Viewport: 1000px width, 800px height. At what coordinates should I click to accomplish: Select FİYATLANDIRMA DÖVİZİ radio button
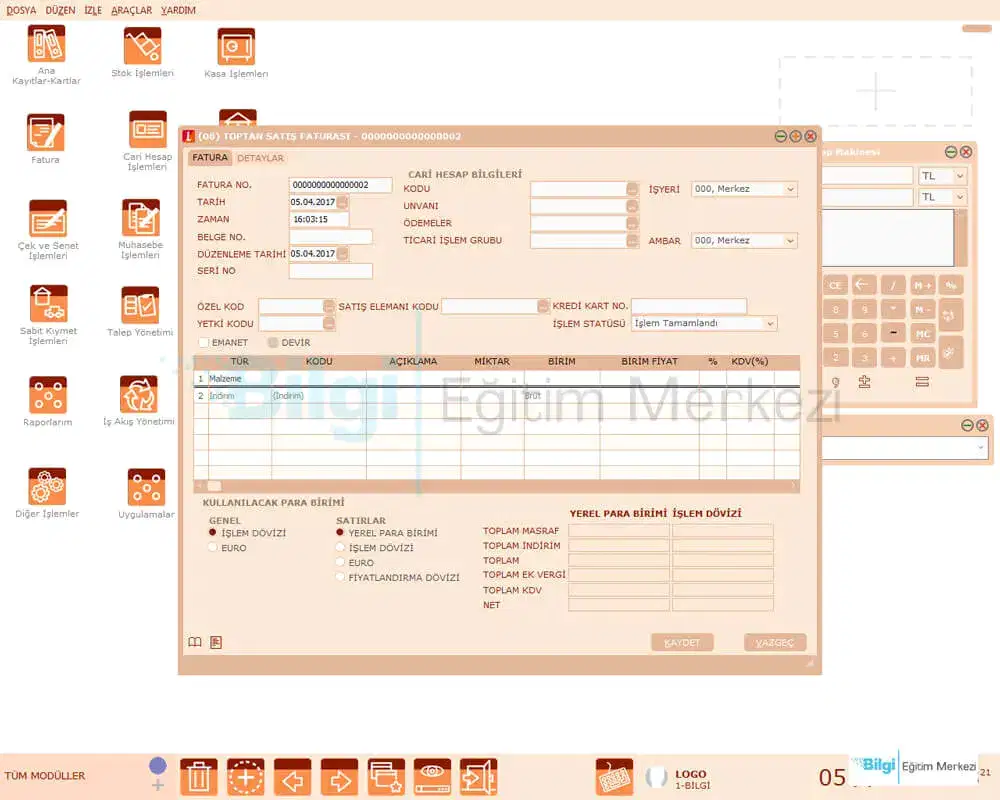click(x=340, y=577)
